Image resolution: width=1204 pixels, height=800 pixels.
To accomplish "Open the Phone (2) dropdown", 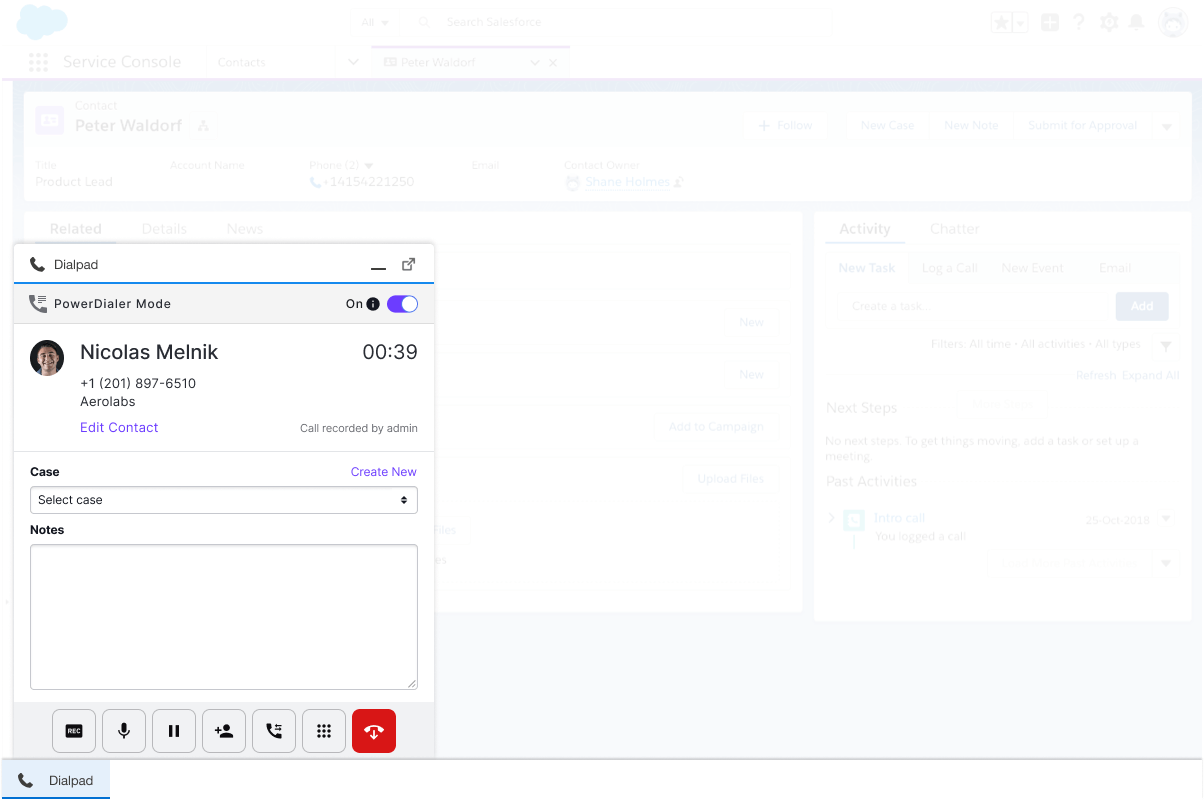I will (x=368, y=166).
